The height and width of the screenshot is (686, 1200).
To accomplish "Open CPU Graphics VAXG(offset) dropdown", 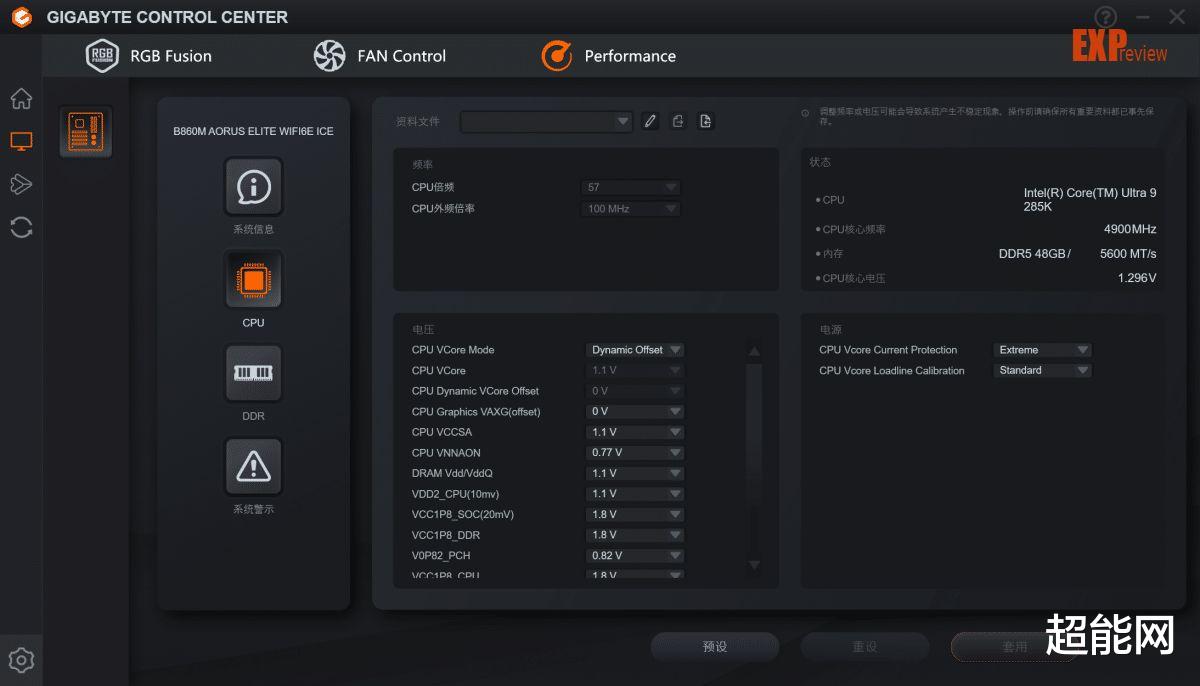I will click(635, 411).
